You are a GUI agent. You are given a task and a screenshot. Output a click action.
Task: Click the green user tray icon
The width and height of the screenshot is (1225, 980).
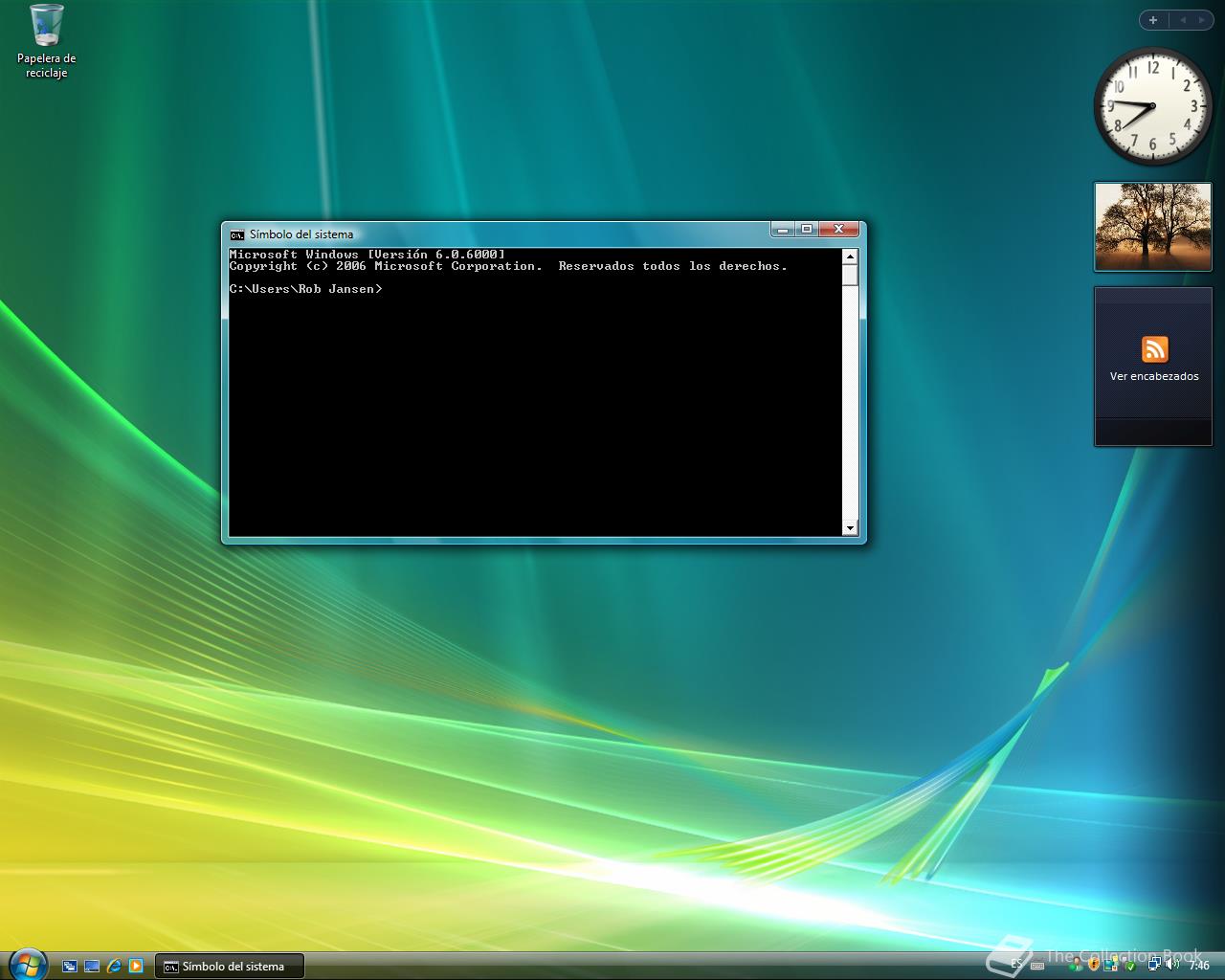1076,965
